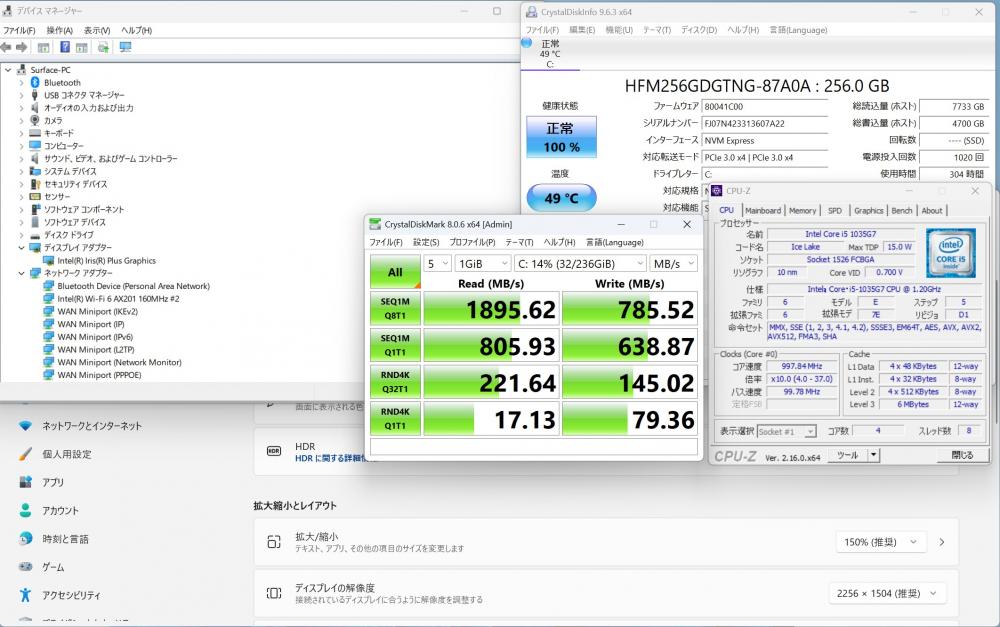Open the Socket #1 selection dropdown in CPU-Z
The height and width of the screenshot is (627, 1000).
[786, 432]
